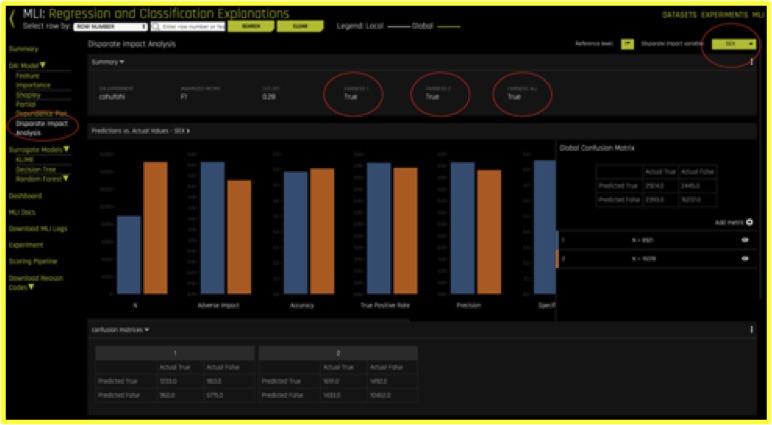
Task: Go to EXPERIMENTS in top navigation
Action: tap(723, 15)
